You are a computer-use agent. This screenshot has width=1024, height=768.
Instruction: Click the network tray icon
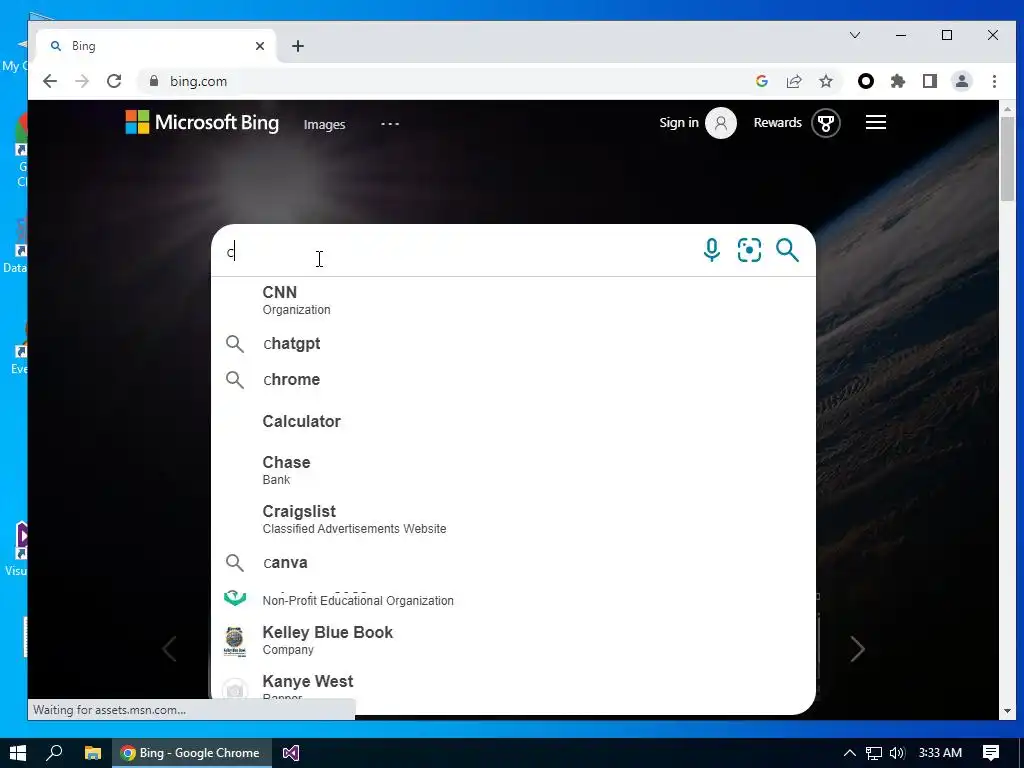pos(874,753)
